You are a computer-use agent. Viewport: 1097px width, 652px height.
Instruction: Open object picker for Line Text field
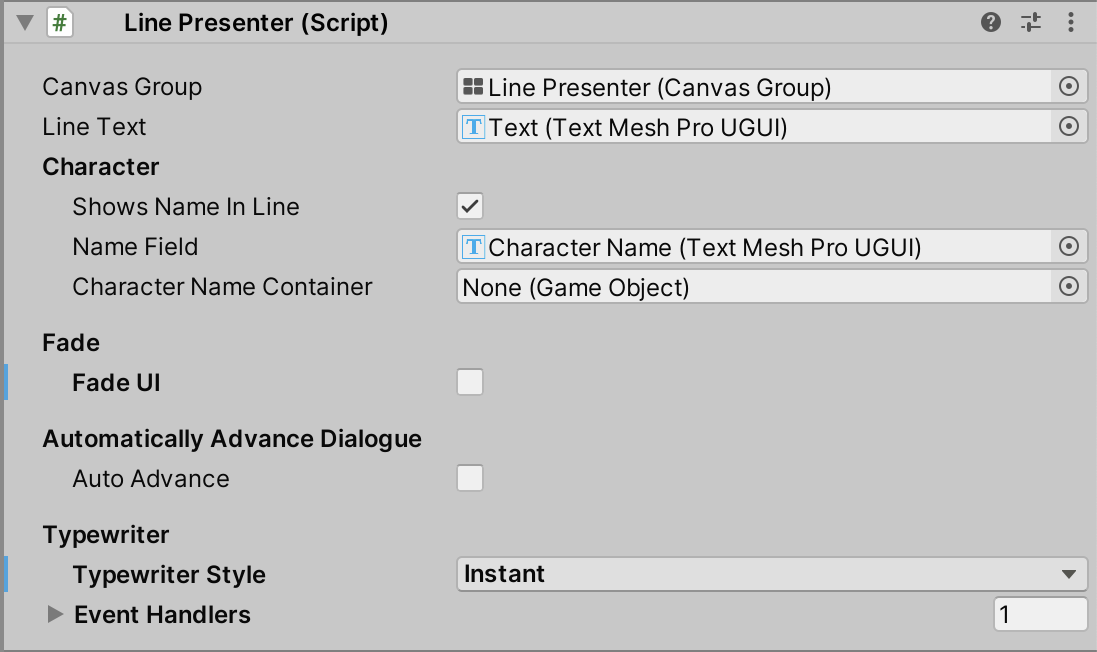tap(1069, 127)
